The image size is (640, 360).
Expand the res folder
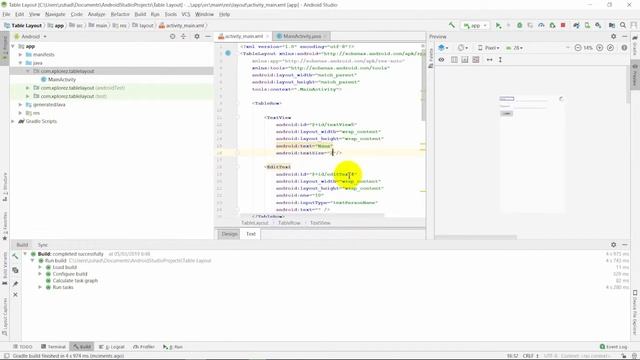pos(20,113)
